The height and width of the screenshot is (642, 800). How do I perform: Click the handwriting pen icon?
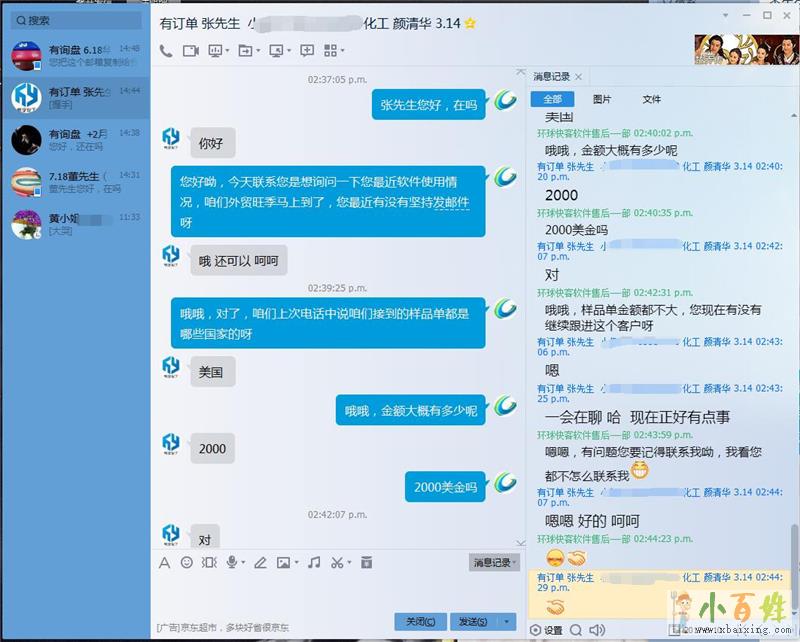[261, 563]
